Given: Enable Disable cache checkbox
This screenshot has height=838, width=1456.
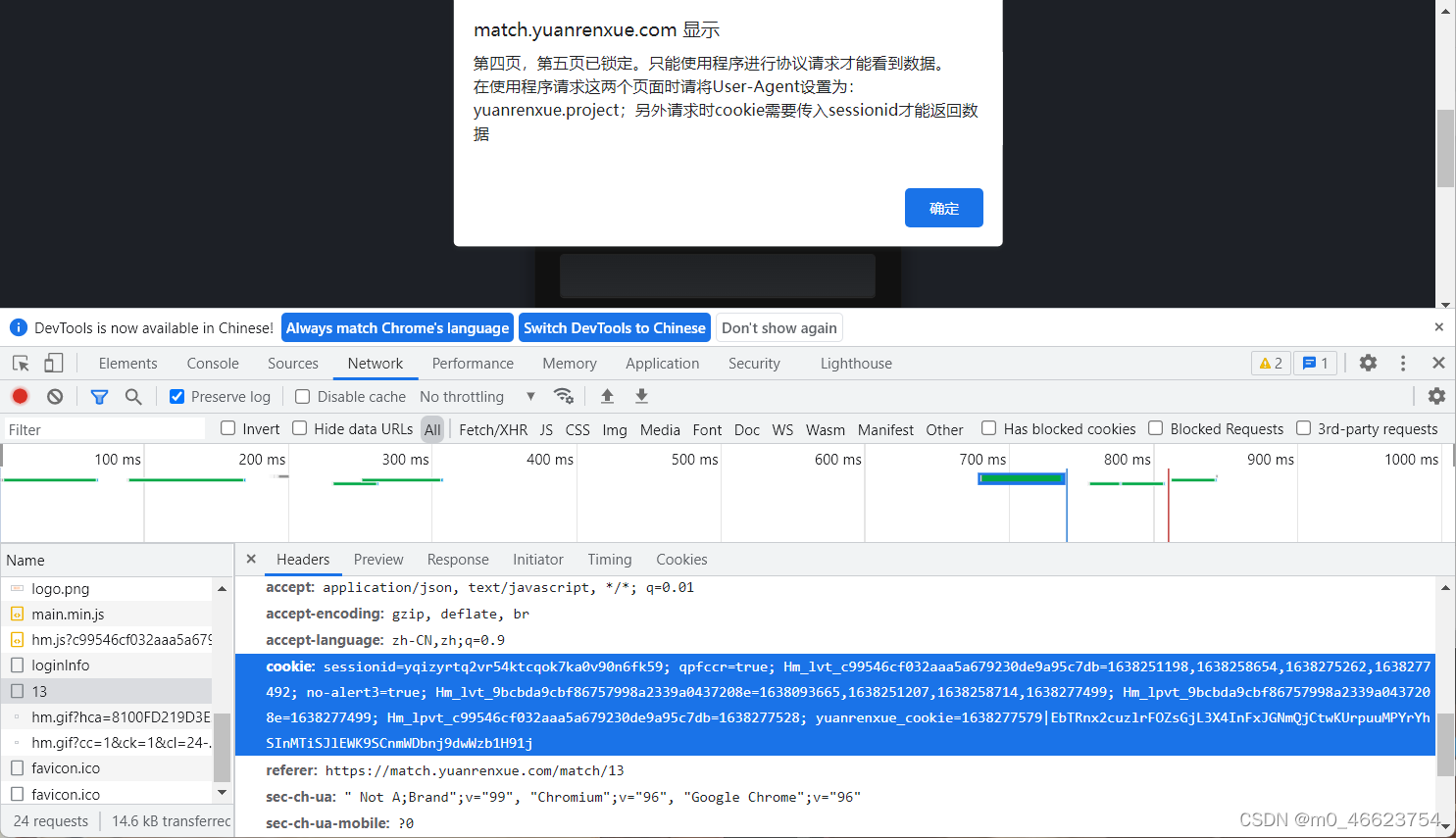Looking at the screenshot, I should click(303, 396).
